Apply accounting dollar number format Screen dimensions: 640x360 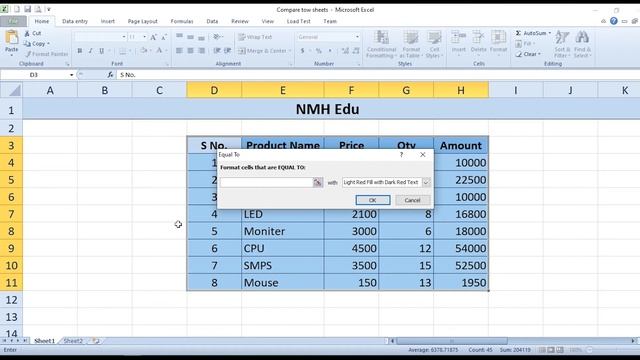302,51
